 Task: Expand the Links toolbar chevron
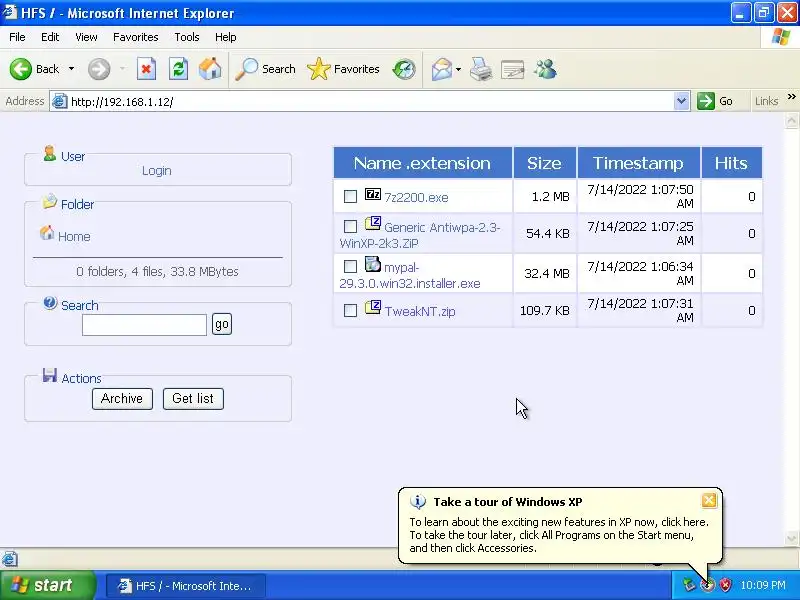[791, 96]
